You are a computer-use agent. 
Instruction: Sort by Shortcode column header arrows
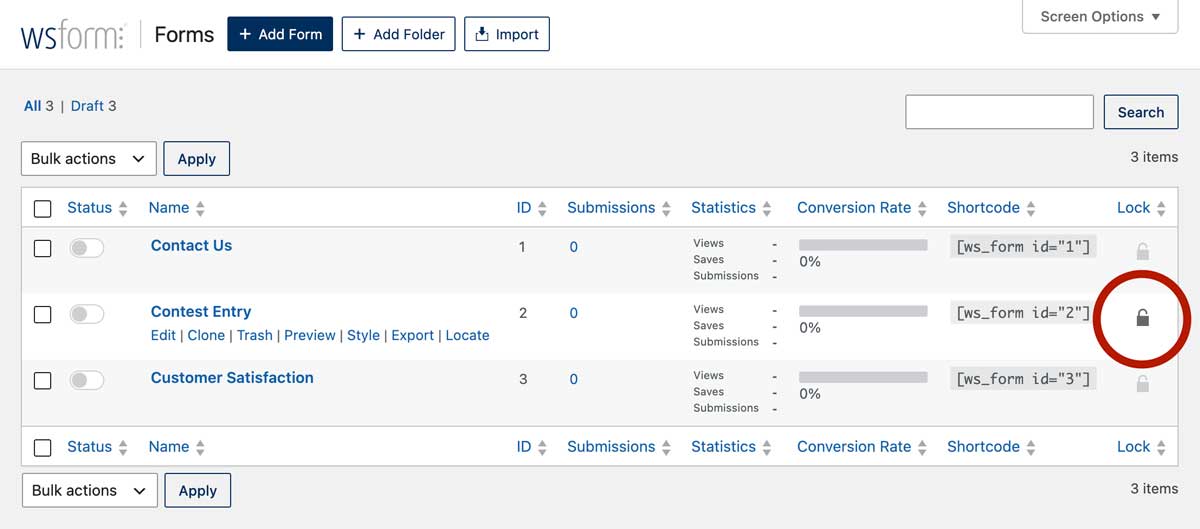tap(1031, 208)
